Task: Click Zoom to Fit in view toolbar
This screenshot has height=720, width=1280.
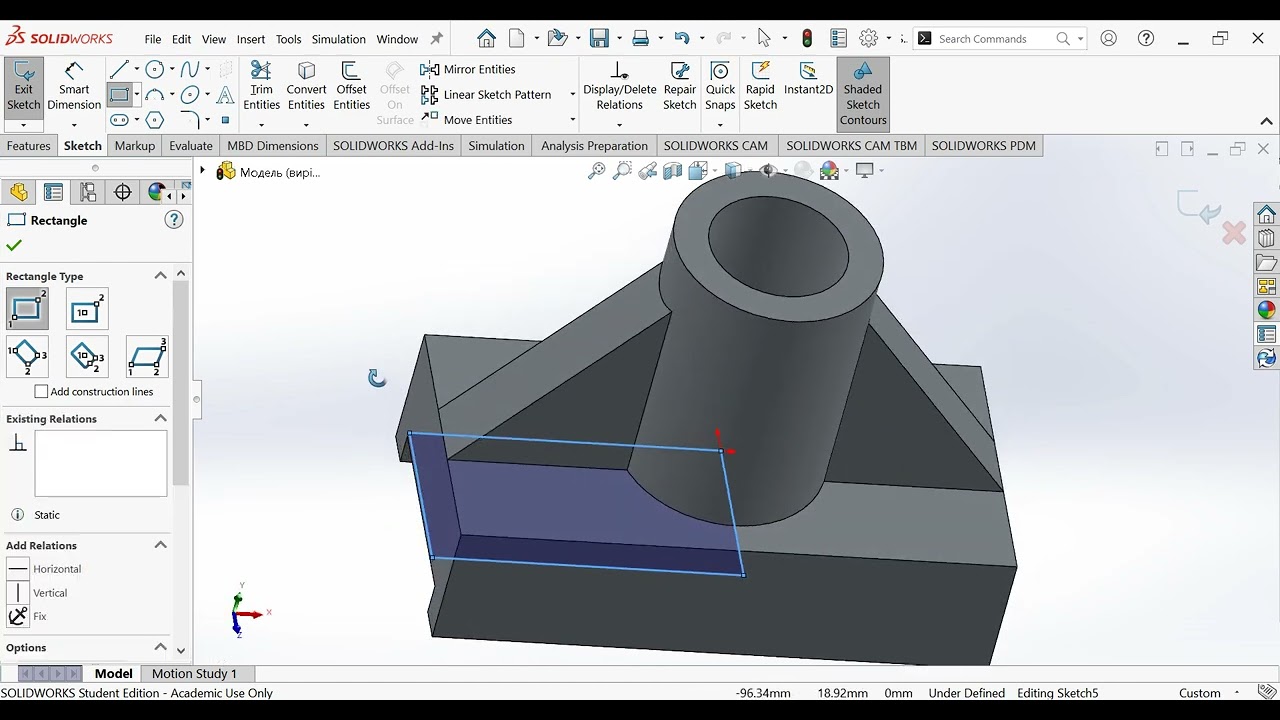Action: click(x=596, y=171)
